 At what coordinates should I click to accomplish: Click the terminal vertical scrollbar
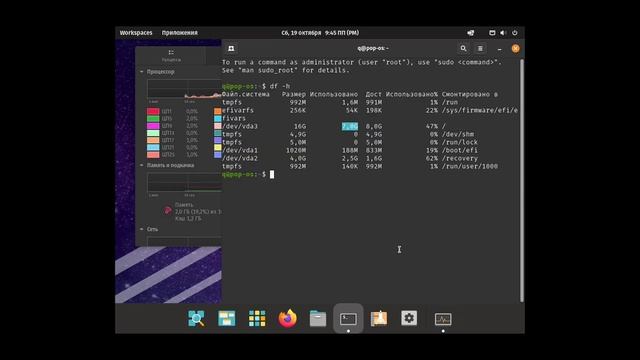coord(522,180)
